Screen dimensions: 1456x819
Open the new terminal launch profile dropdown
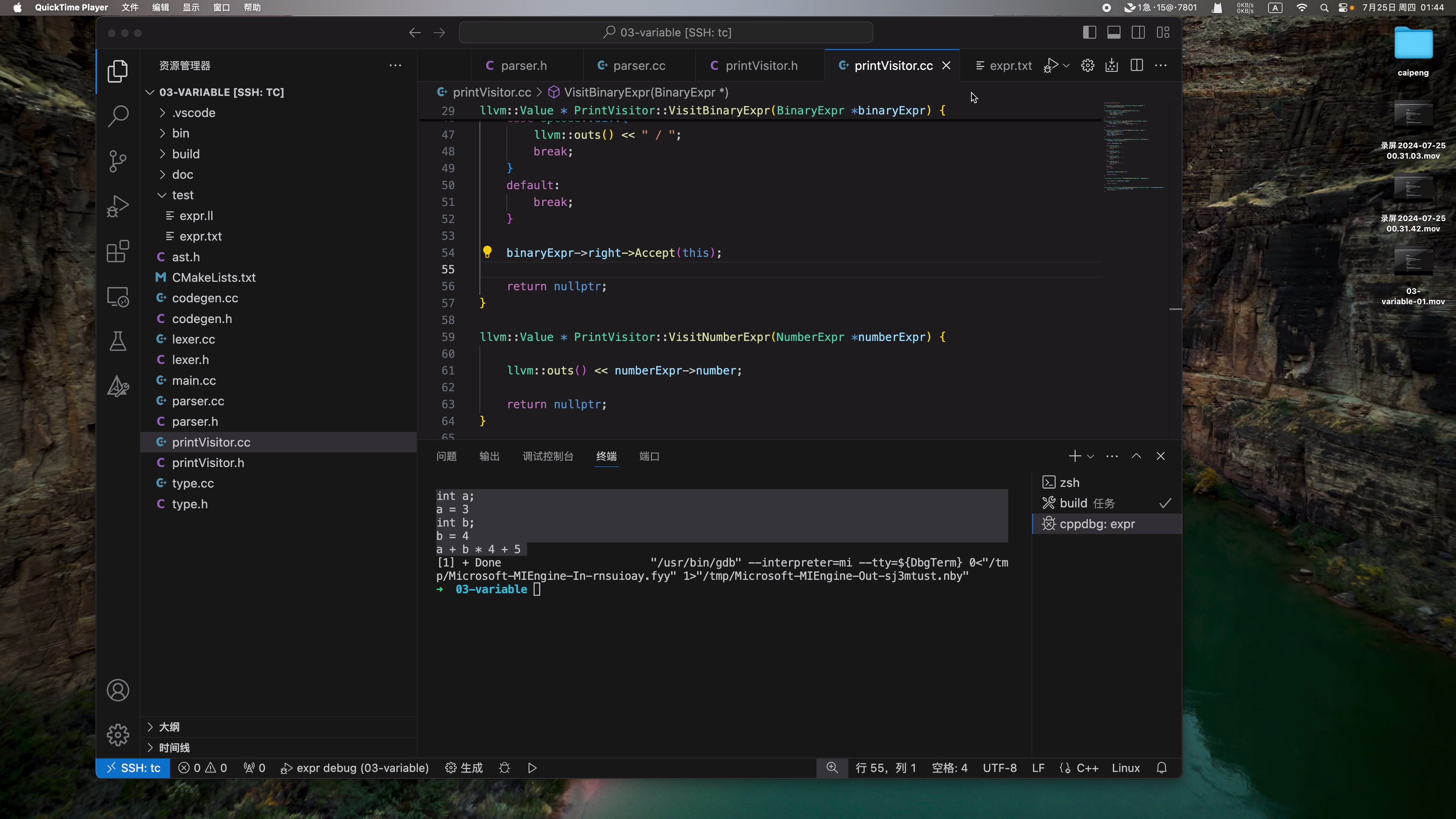[x=1091, y=456]
